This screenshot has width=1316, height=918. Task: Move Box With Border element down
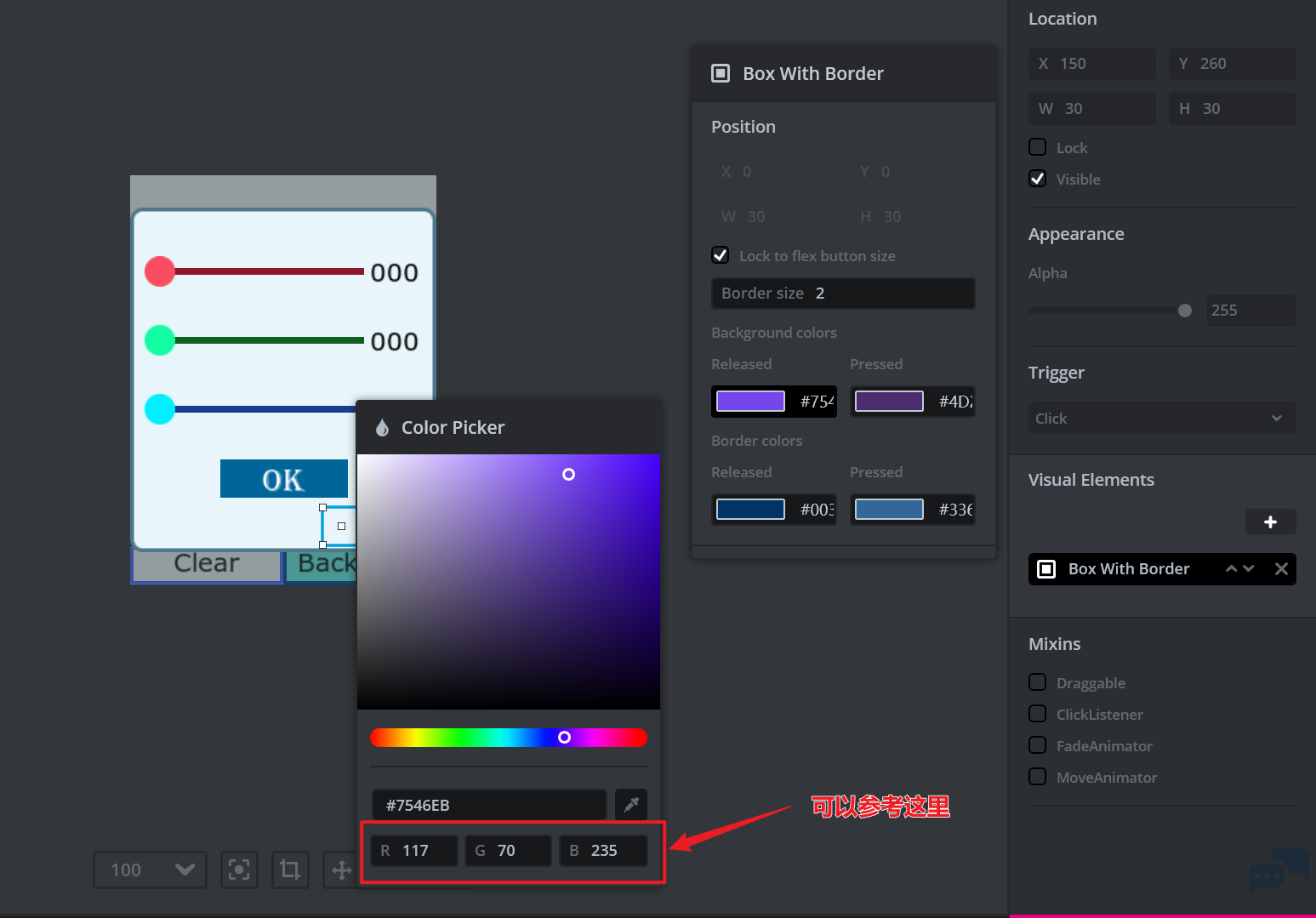[1249, 569]
